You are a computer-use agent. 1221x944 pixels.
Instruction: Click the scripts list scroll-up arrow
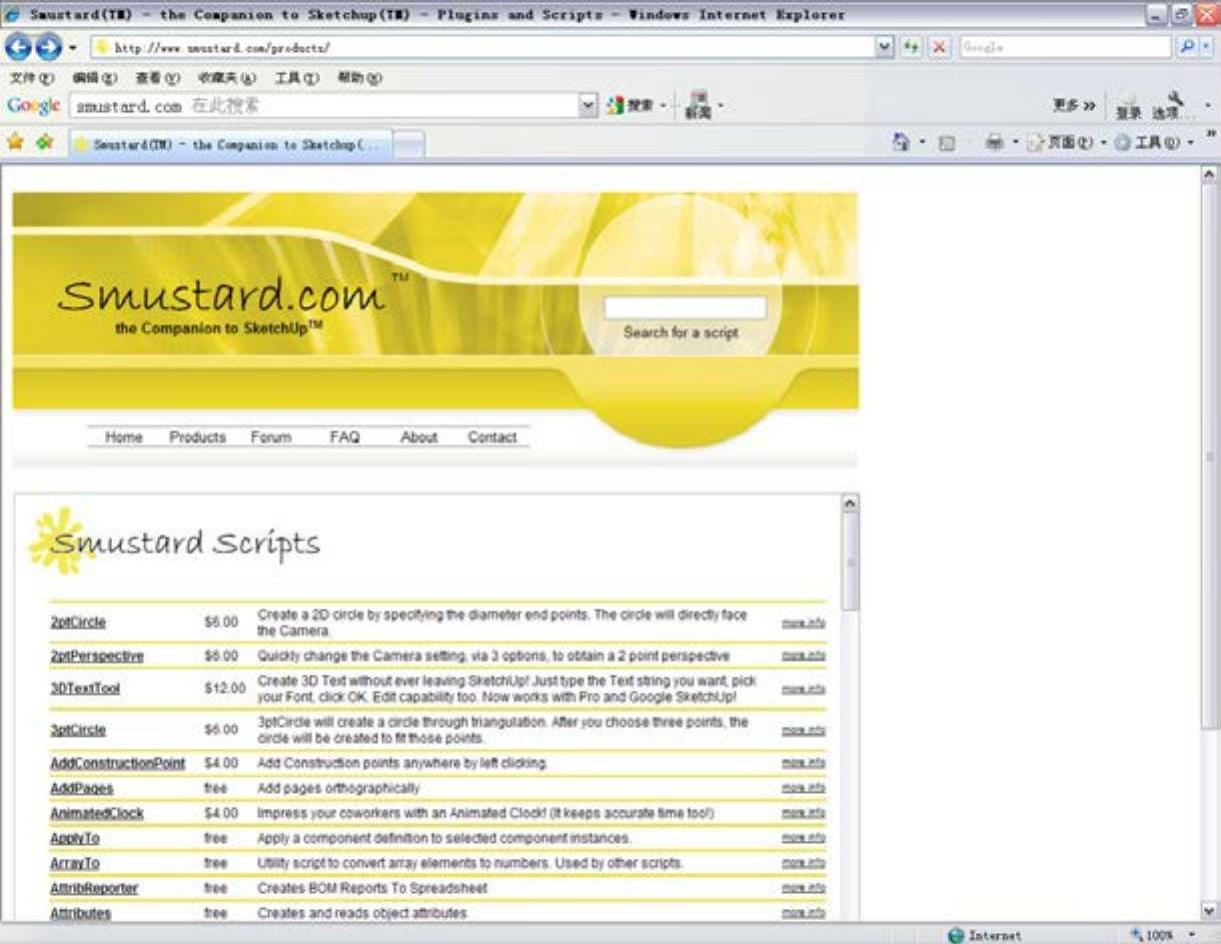(x=850, y=504)
